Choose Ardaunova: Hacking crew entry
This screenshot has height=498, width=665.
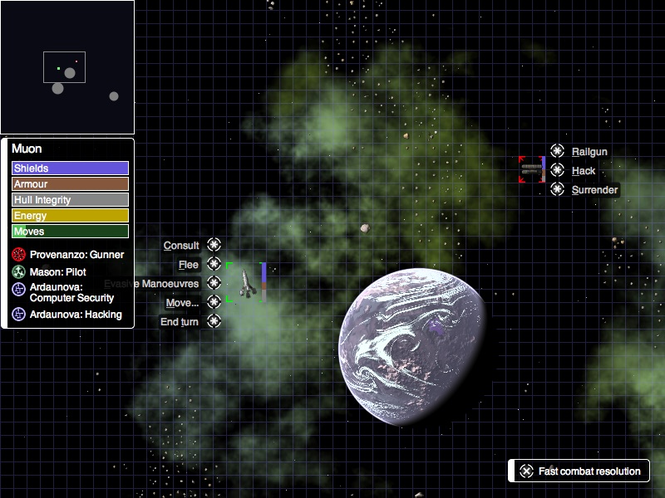click(66, 314)
